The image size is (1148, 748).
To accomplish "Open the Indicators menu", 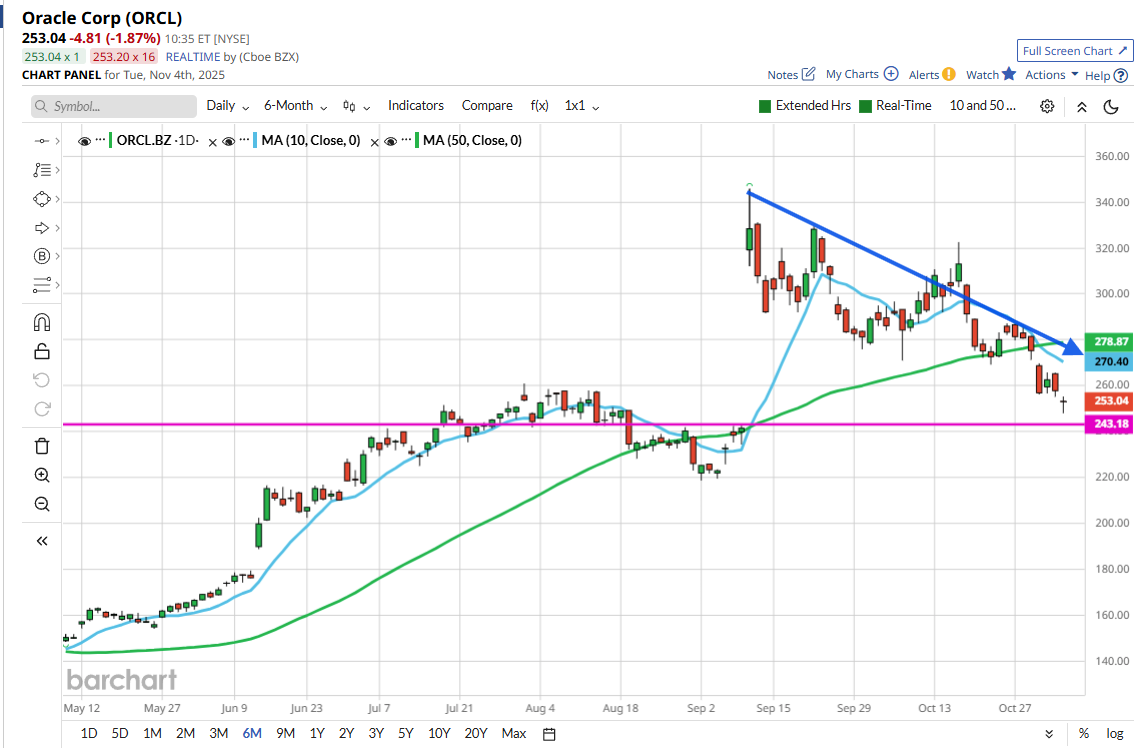I will click(415, 106).
